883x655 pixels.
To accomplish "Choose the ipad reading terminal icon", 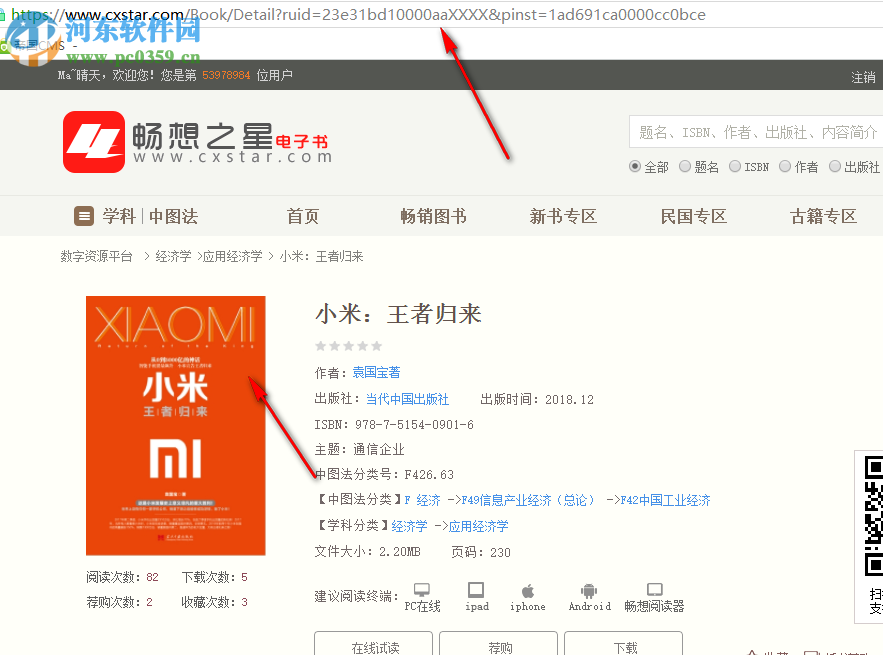I will point(476,590).
